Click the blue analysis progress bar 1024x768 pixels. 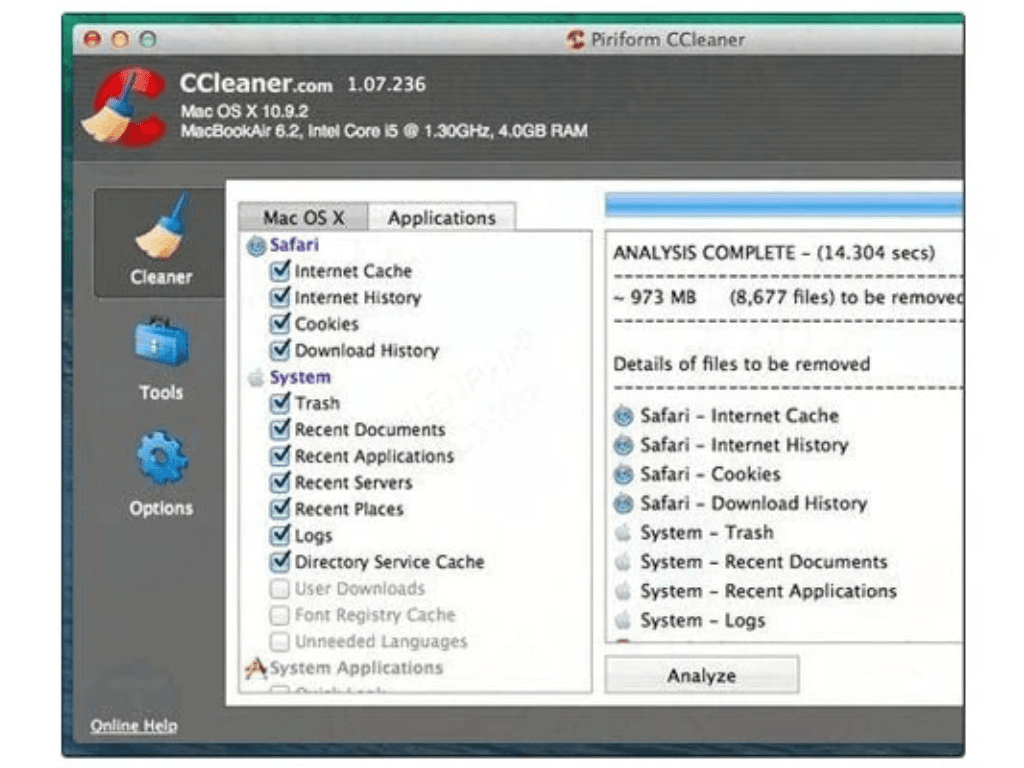(x=783, y=206)
